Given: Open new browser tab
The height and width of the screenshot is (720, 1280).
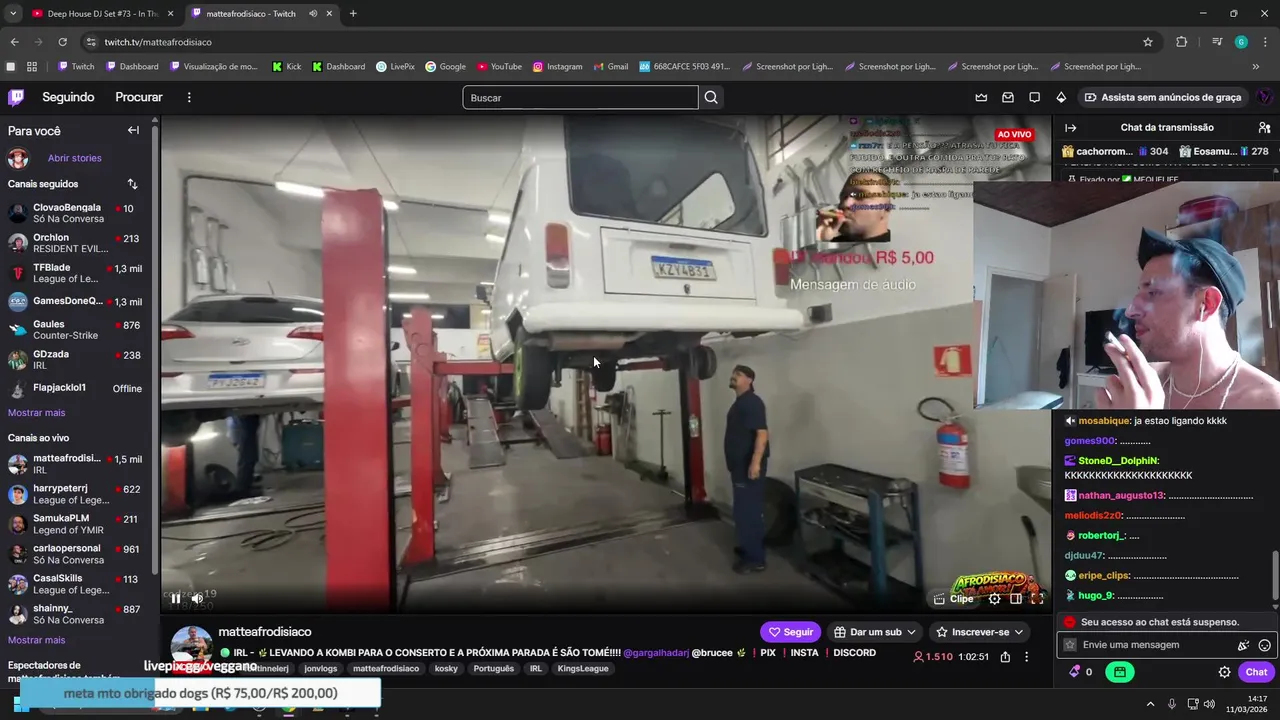Looking at the screenshot, I should 353,14.
